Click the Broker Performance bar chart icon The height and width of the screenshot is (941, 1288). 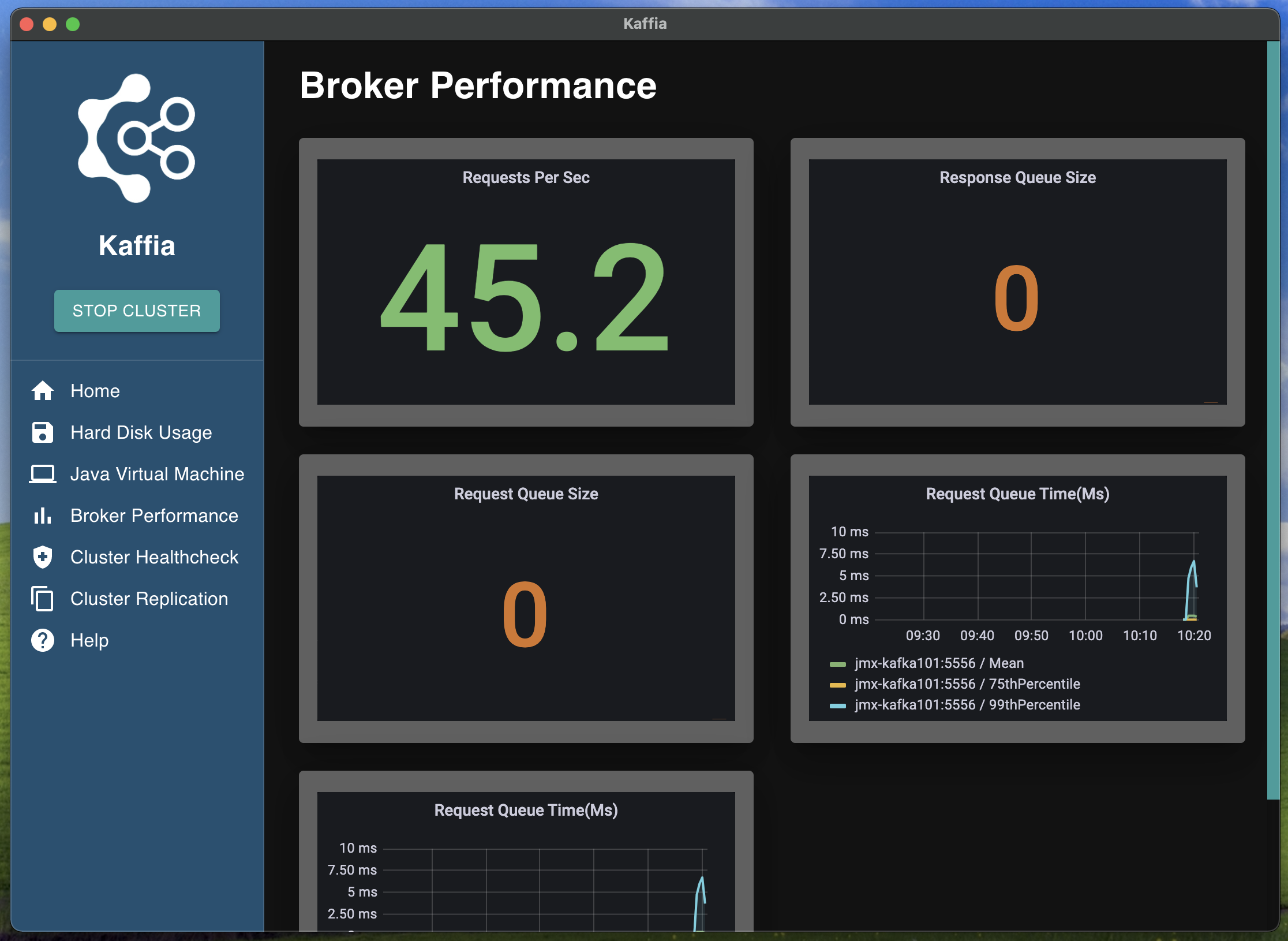(42, 516)
